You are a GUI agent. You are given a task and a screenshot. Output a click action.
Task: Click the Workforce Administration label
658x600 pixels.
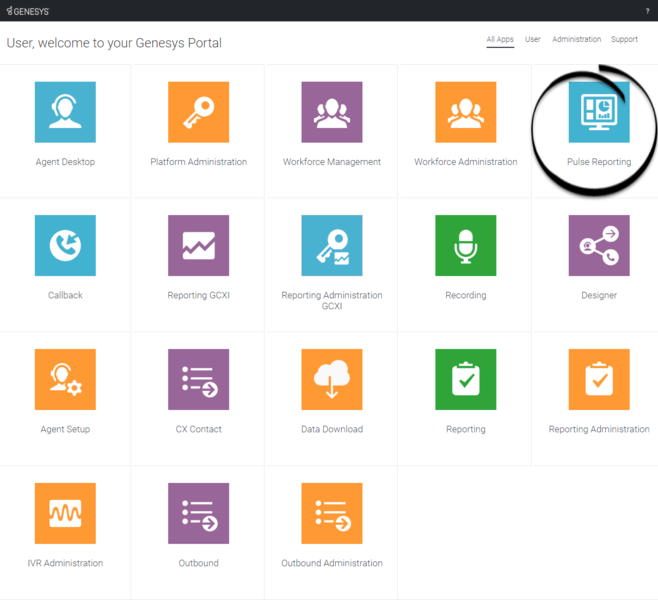click(x=466, y=162)
